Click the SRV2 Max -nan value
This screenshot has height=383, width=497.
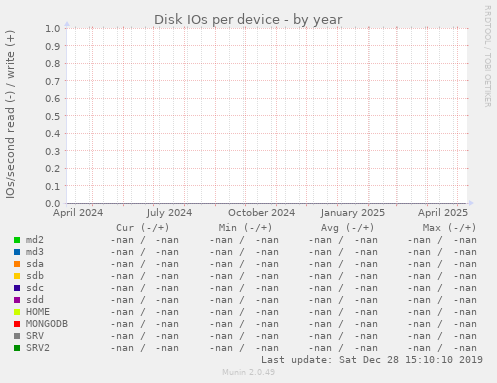[442, 348]
